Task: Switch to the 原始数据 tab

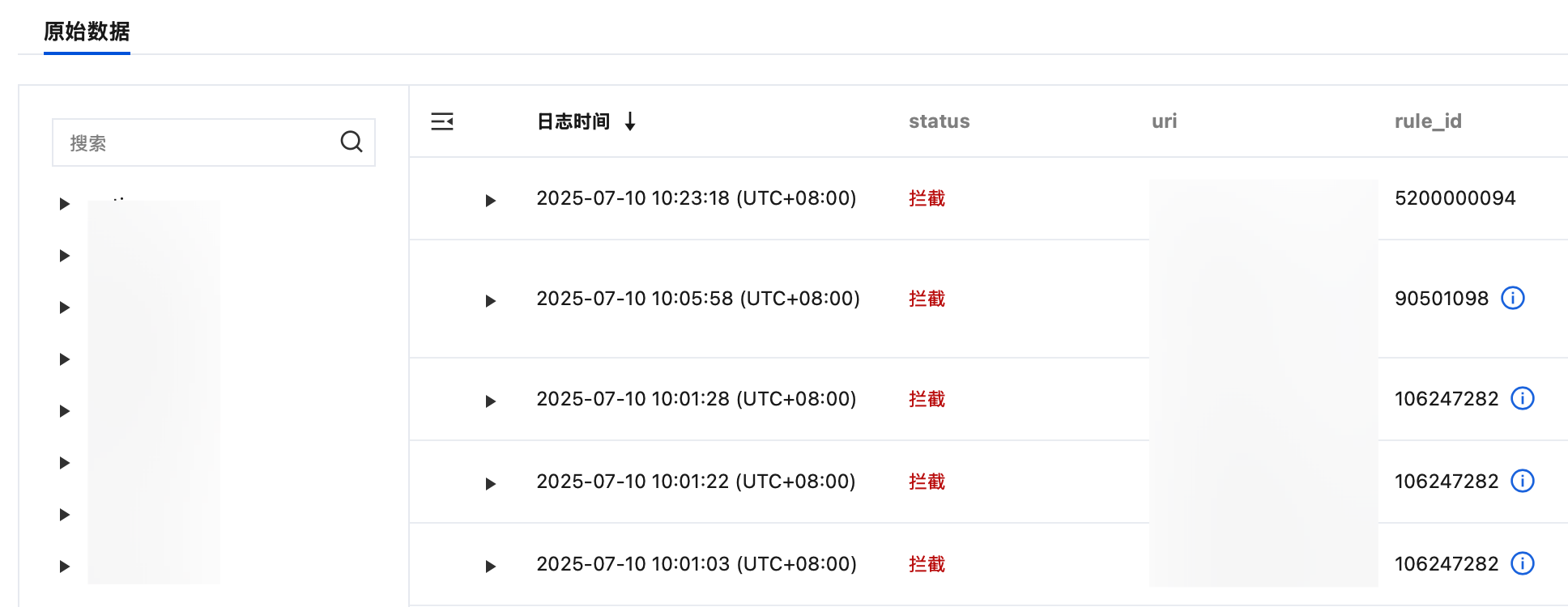Action: 87,32
